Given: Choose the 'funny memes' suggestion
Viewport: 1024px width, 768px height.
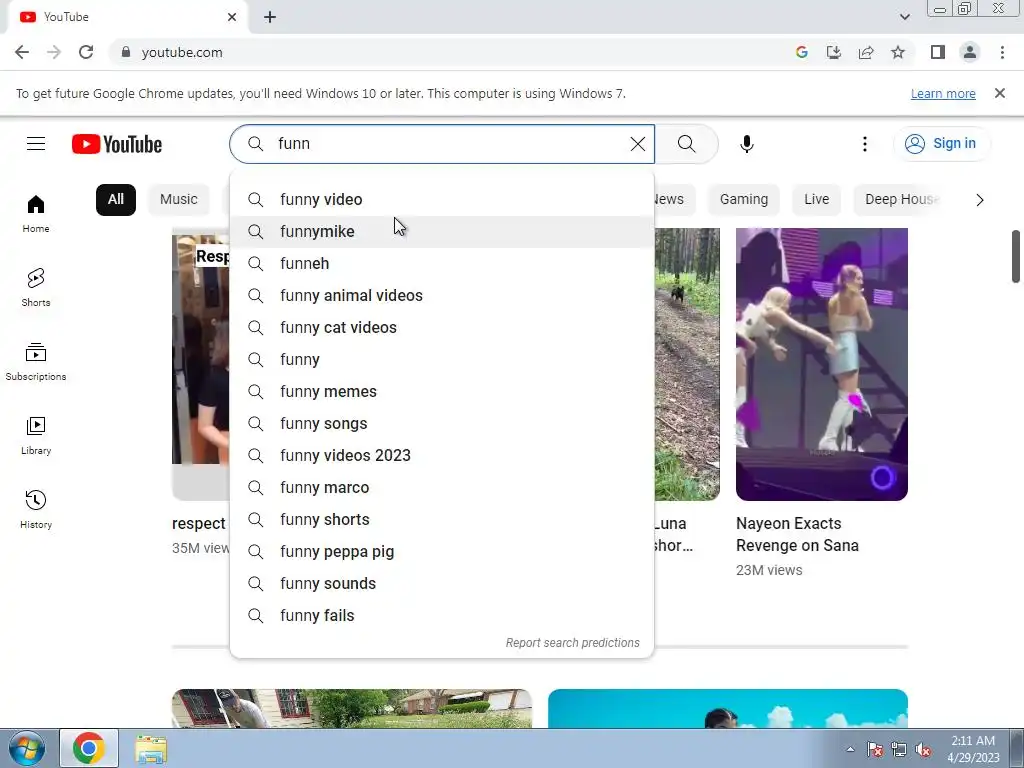Looking at the screenshot, I should point(441,391).
